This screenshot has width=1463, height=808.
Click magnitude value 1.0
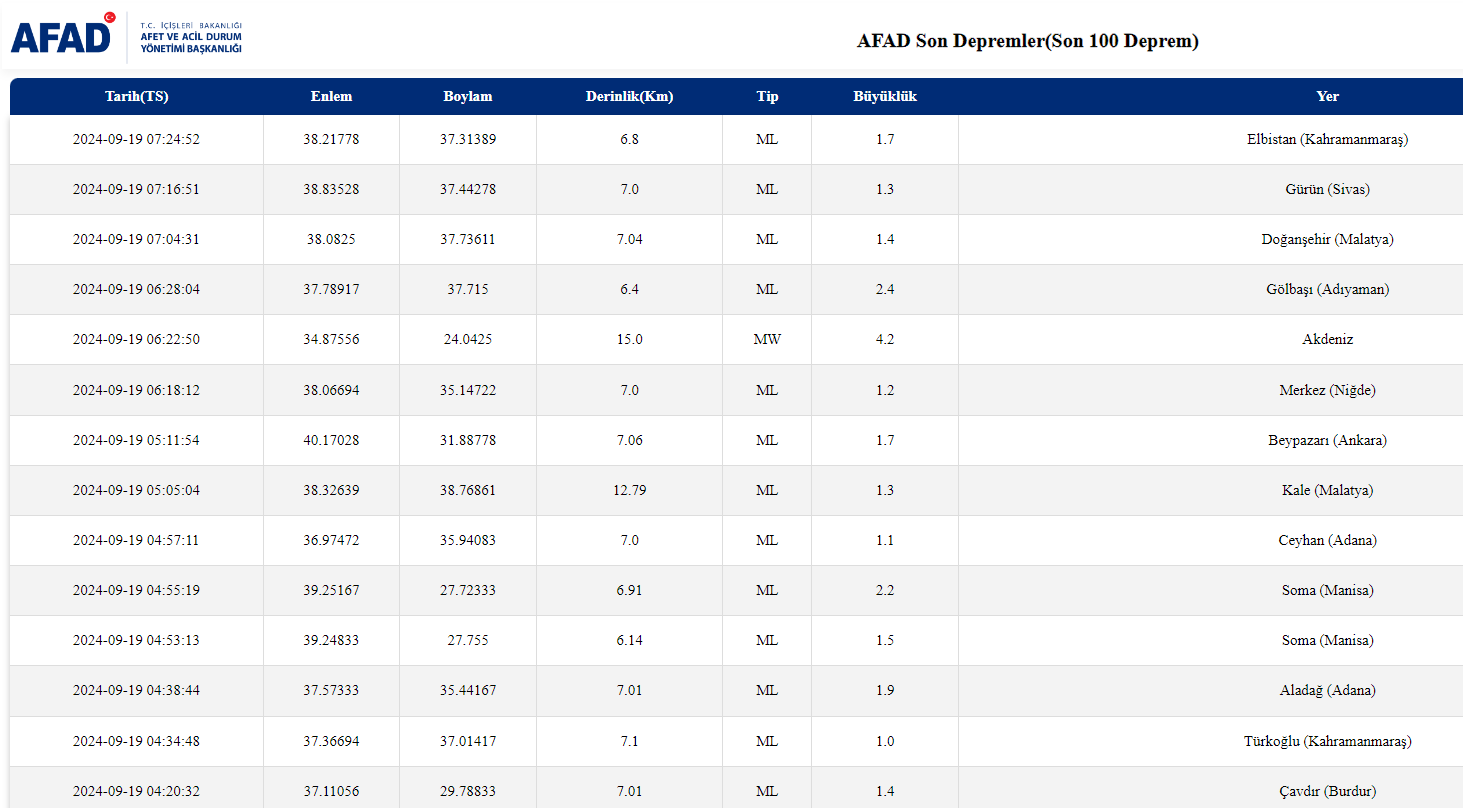(885, 742)
